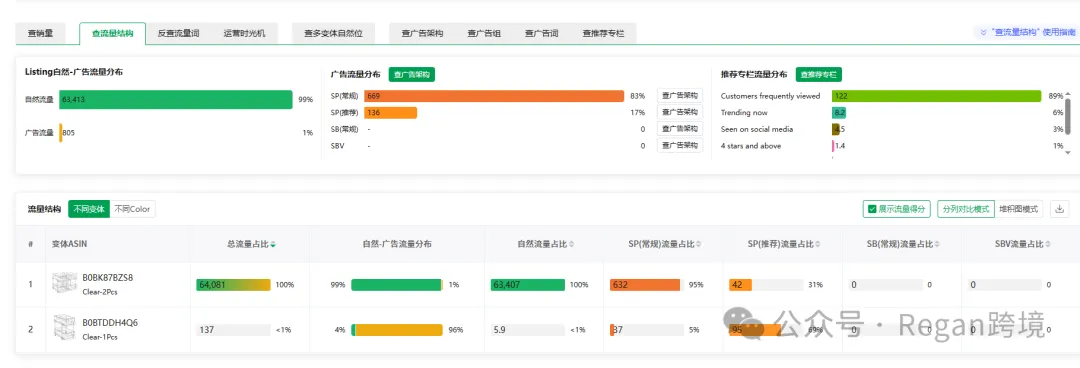This screenshot has width=1080, height=368.
Task: Click natural-ad distribution bar for Clear-1Pcs
Action: point(397,329)
